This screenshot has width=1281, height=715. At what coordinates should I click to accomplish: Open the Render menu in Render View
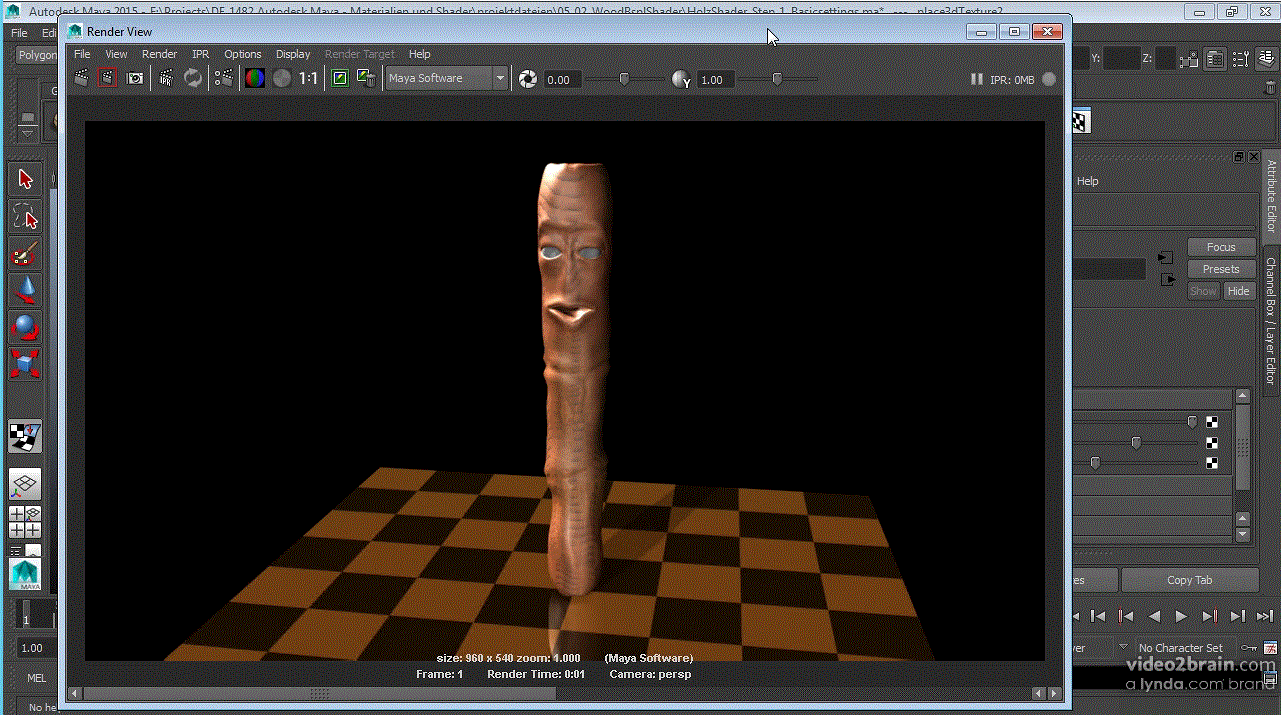pos(159,54)
